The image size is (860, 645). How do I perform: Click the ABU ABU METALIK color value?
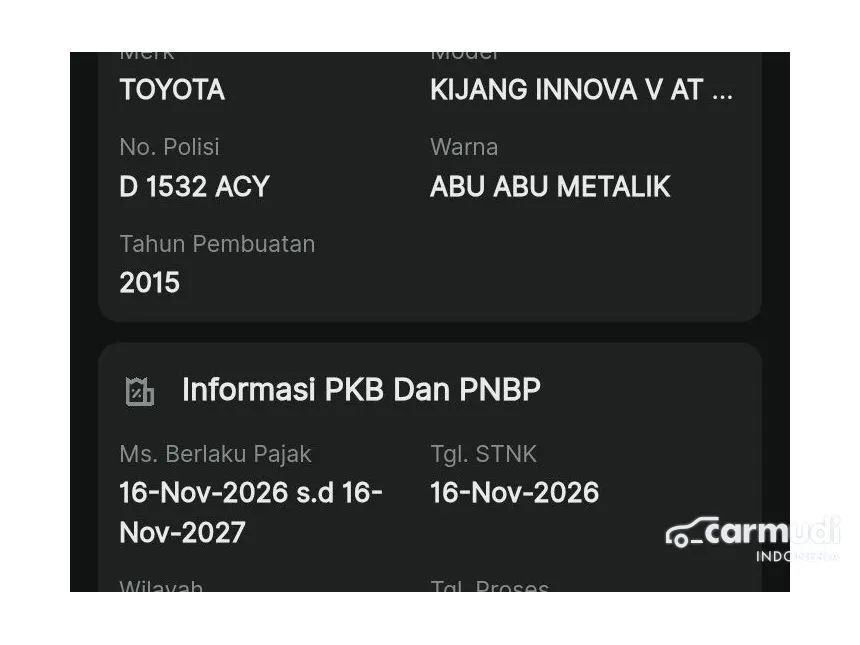point(550,187)
